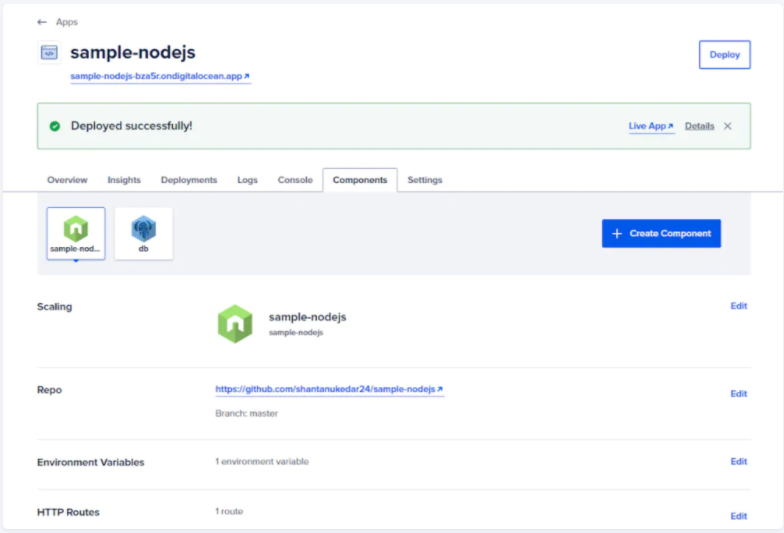
Task: Click the sample-nodejs app icon in header
Action: (49, 53)
